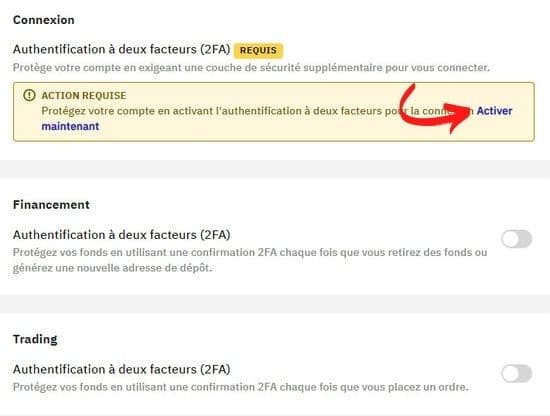The height and width of the screenshot is (416, 550).
Task: Click the Connexion 2FA setting label
Action: click(x=121, y=49)
